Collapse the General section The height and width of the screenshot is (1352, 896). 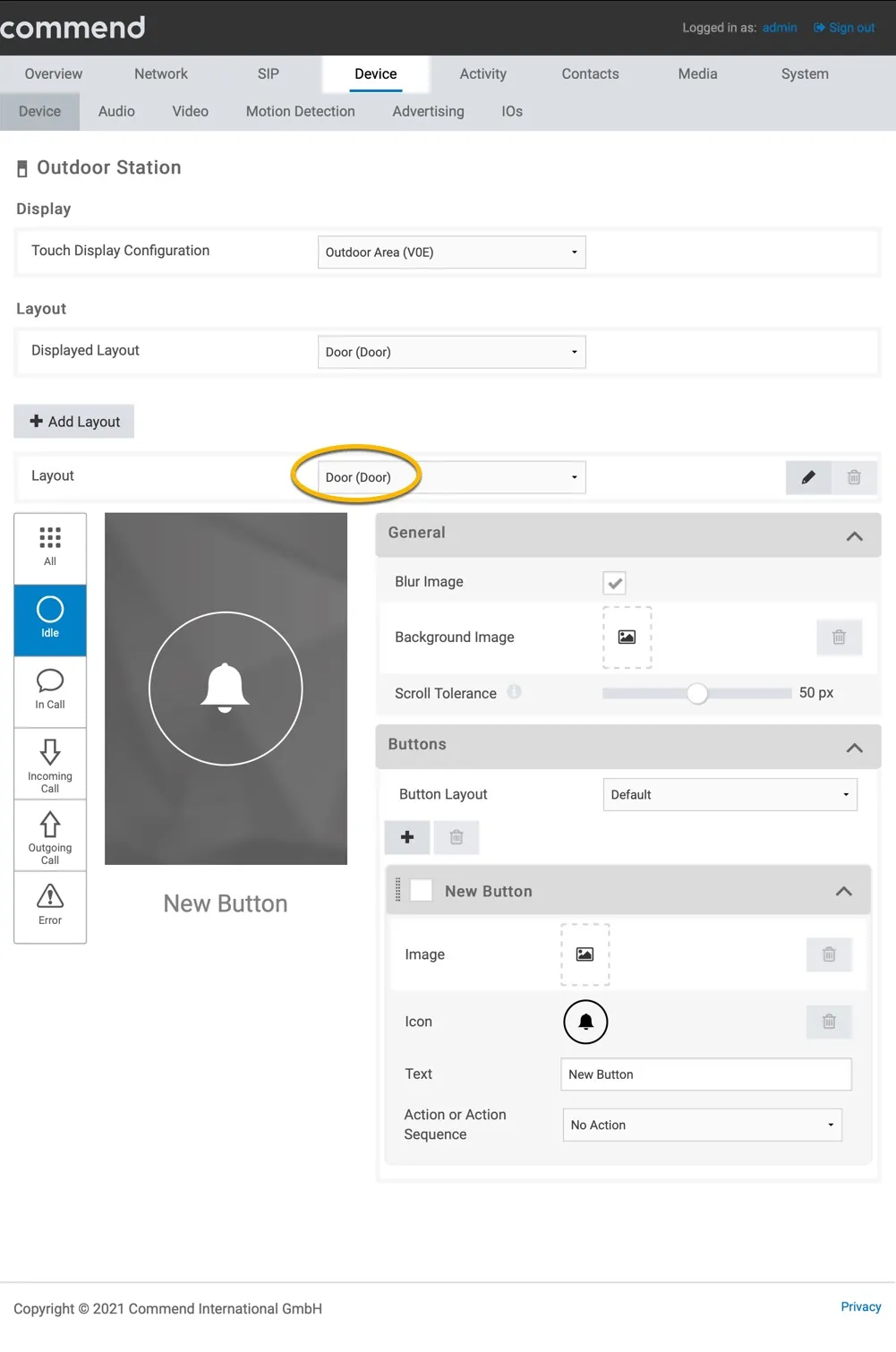click(x=854, y=535)
